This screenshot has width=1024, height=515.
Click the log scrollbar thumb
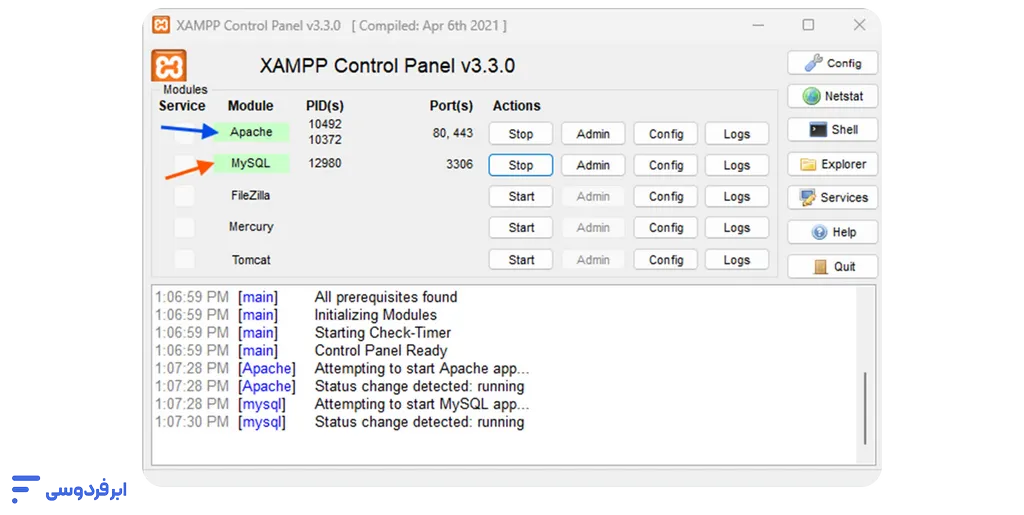click(x=865, y=409)
